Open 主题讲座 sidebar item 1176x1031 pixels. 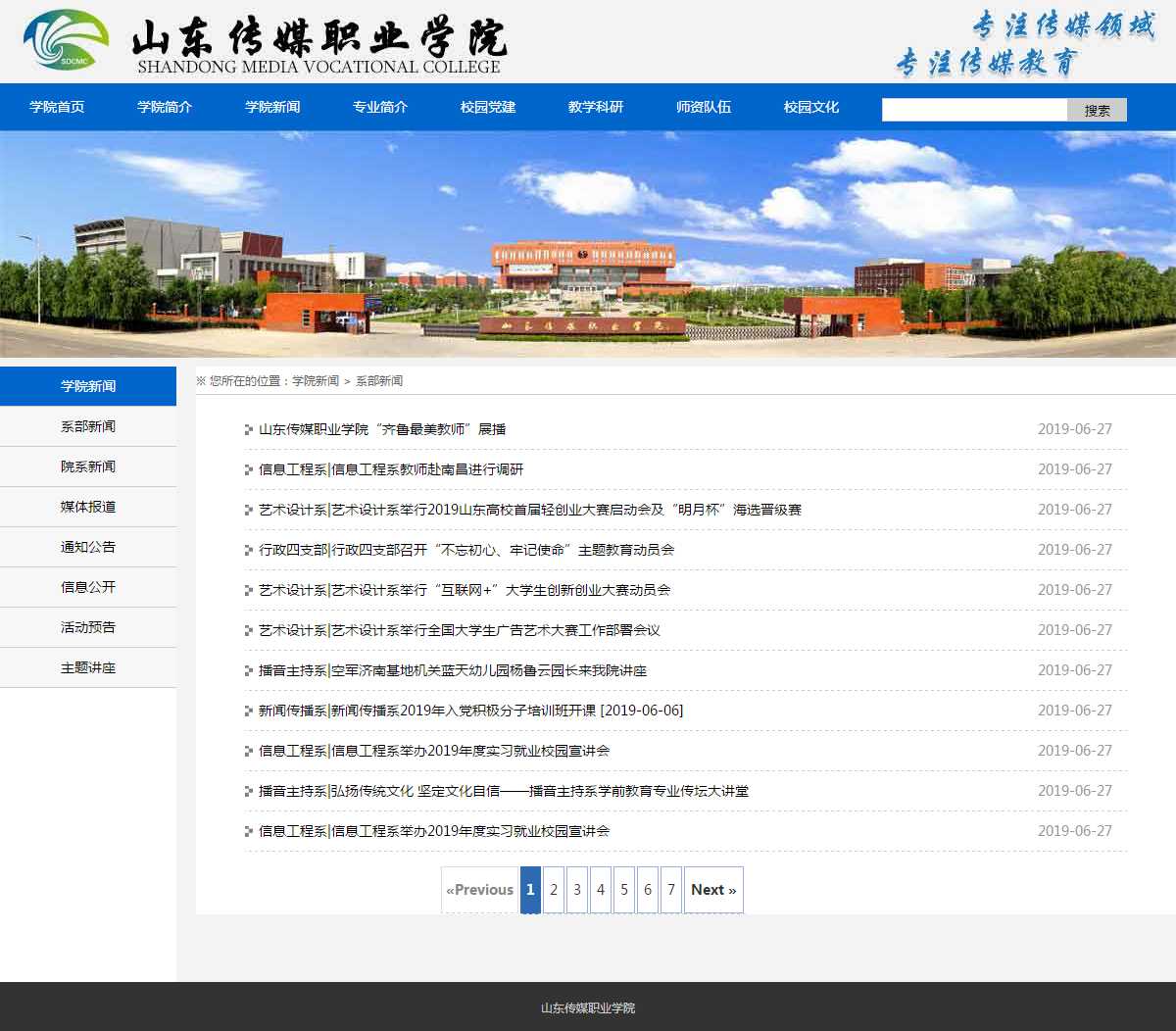point(88,667)
